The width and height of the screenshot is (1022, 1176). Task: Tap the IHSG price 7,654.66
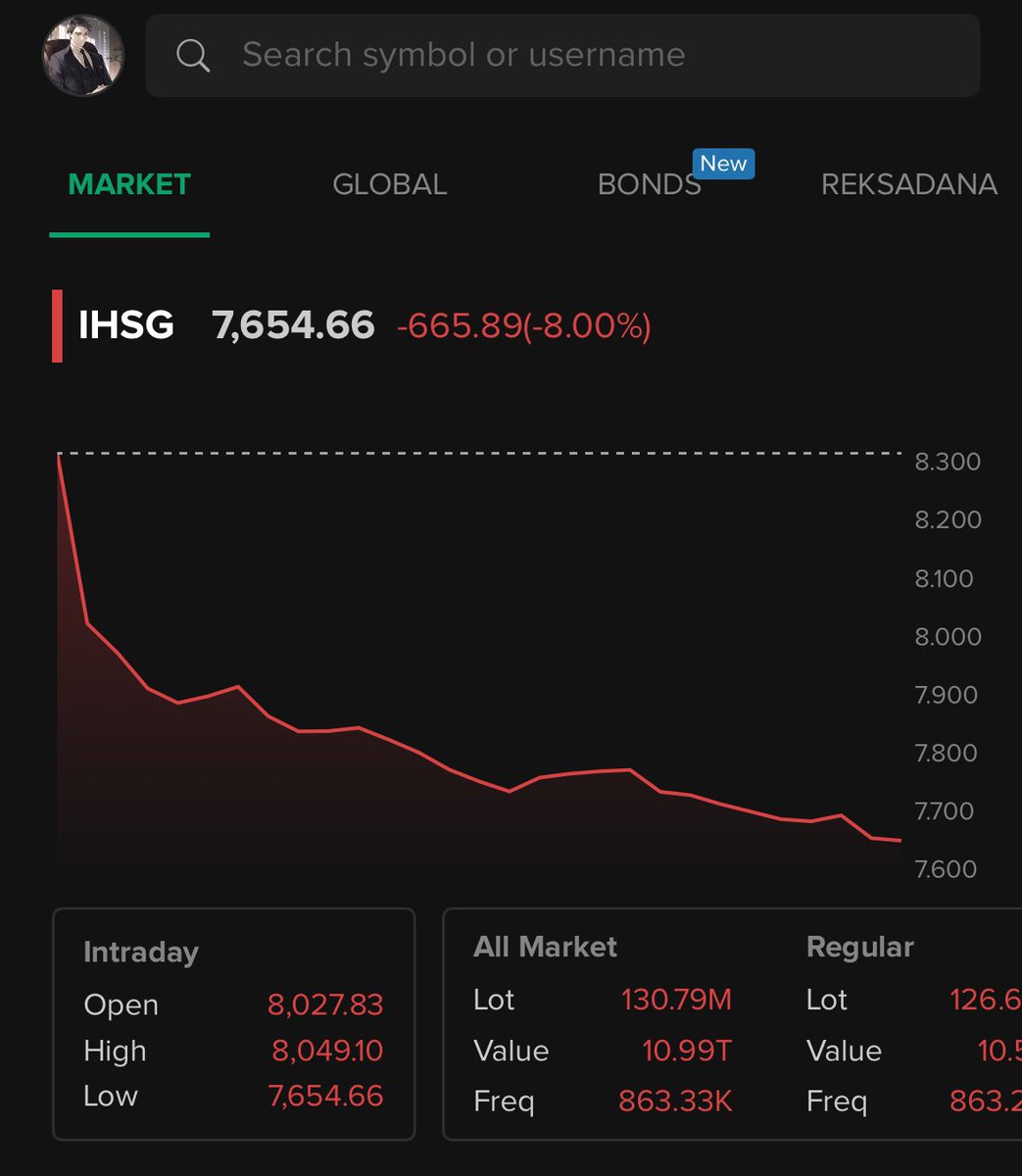[294, 325]
